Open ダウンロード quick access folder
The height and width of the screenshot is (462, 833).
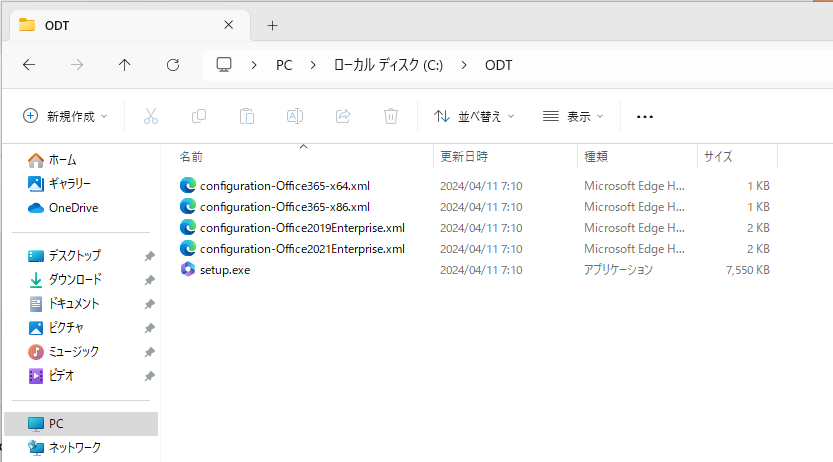click(64, 279)
